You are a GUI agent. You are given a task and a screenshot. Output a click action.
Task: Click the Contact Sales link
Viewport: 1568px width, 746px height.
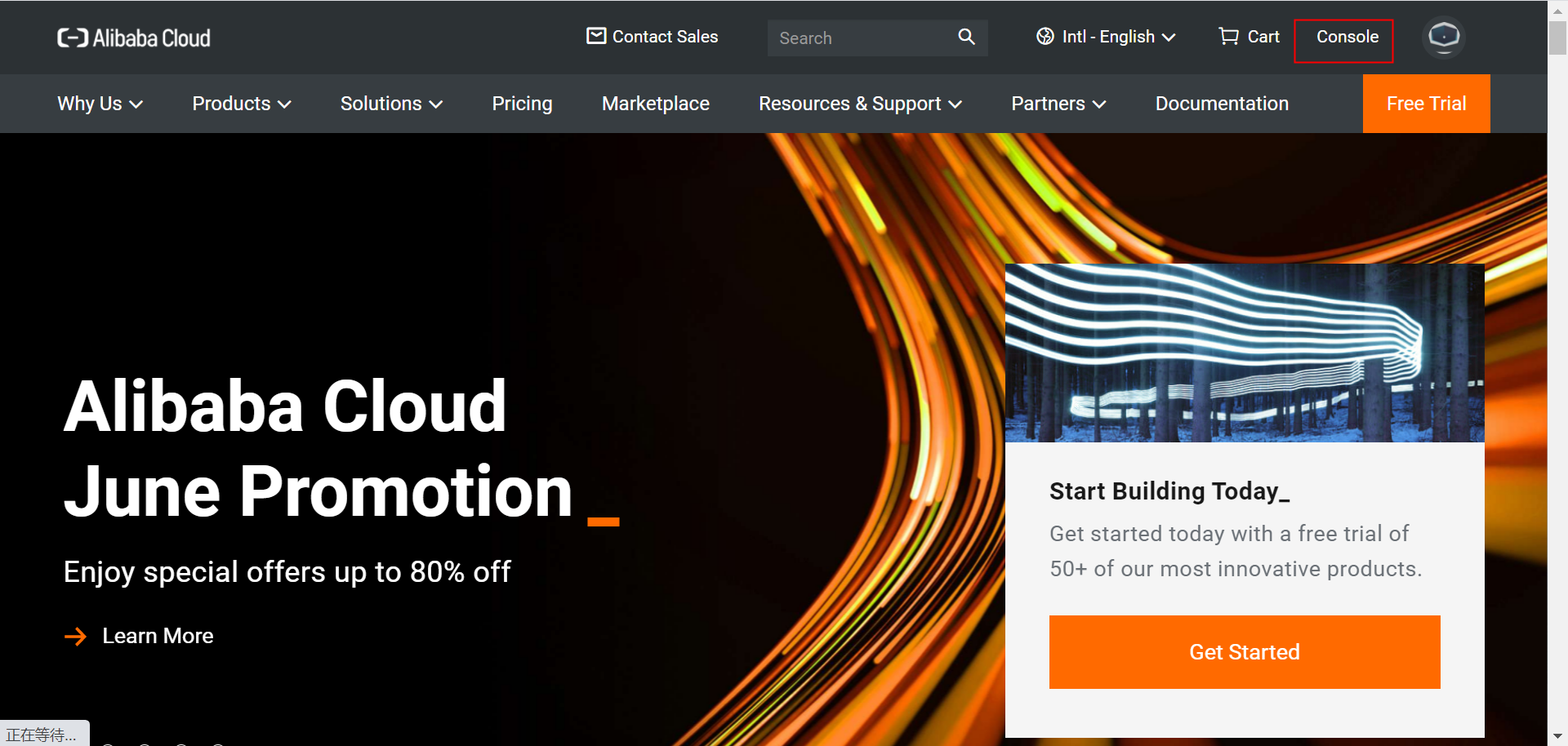click(x=653, y=37)
